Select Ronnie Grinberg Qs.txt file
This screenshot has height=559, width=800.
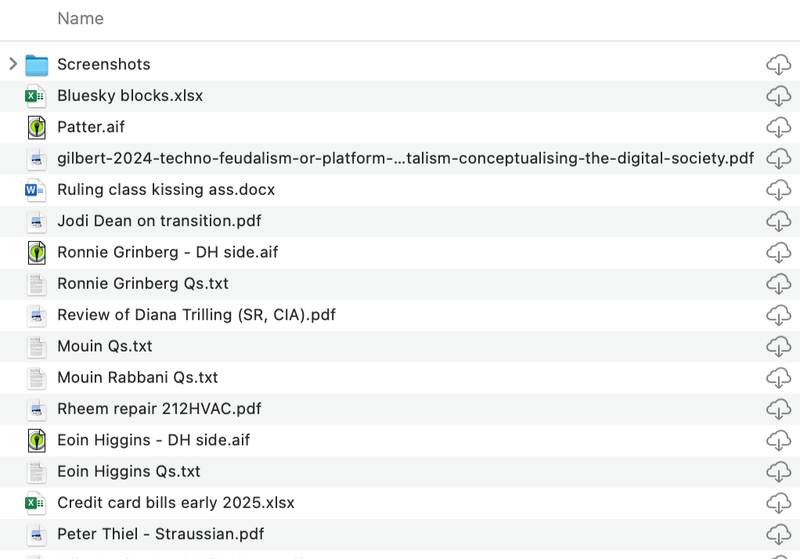[143, 284]
